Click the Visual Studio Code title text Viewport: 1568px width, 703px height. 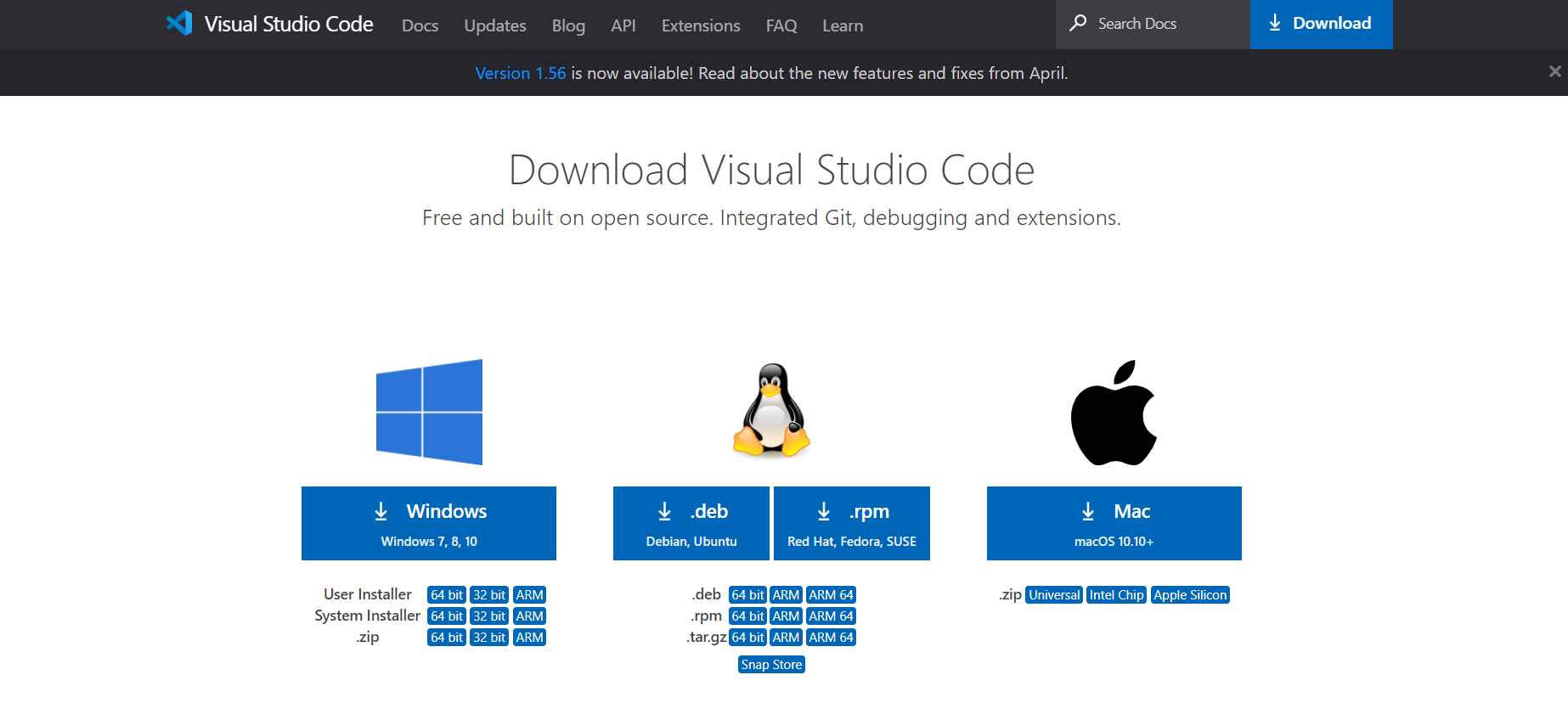click(289, 24)
